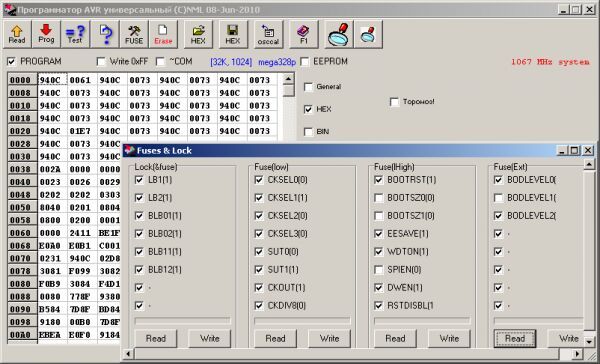
Task: Click Write under Fuse(High)
Action: (449, 338)
